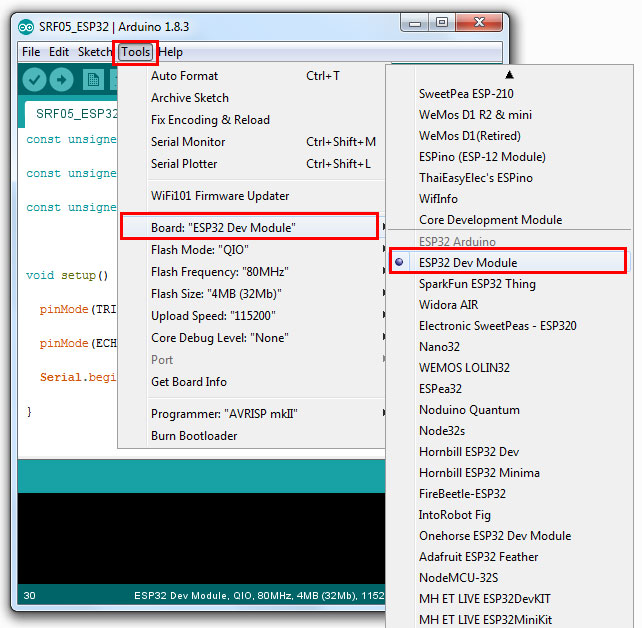The width and height of the screenshot is (642, 628).
Task: Open the Edit menu
Action: click(x=59, y=52)
